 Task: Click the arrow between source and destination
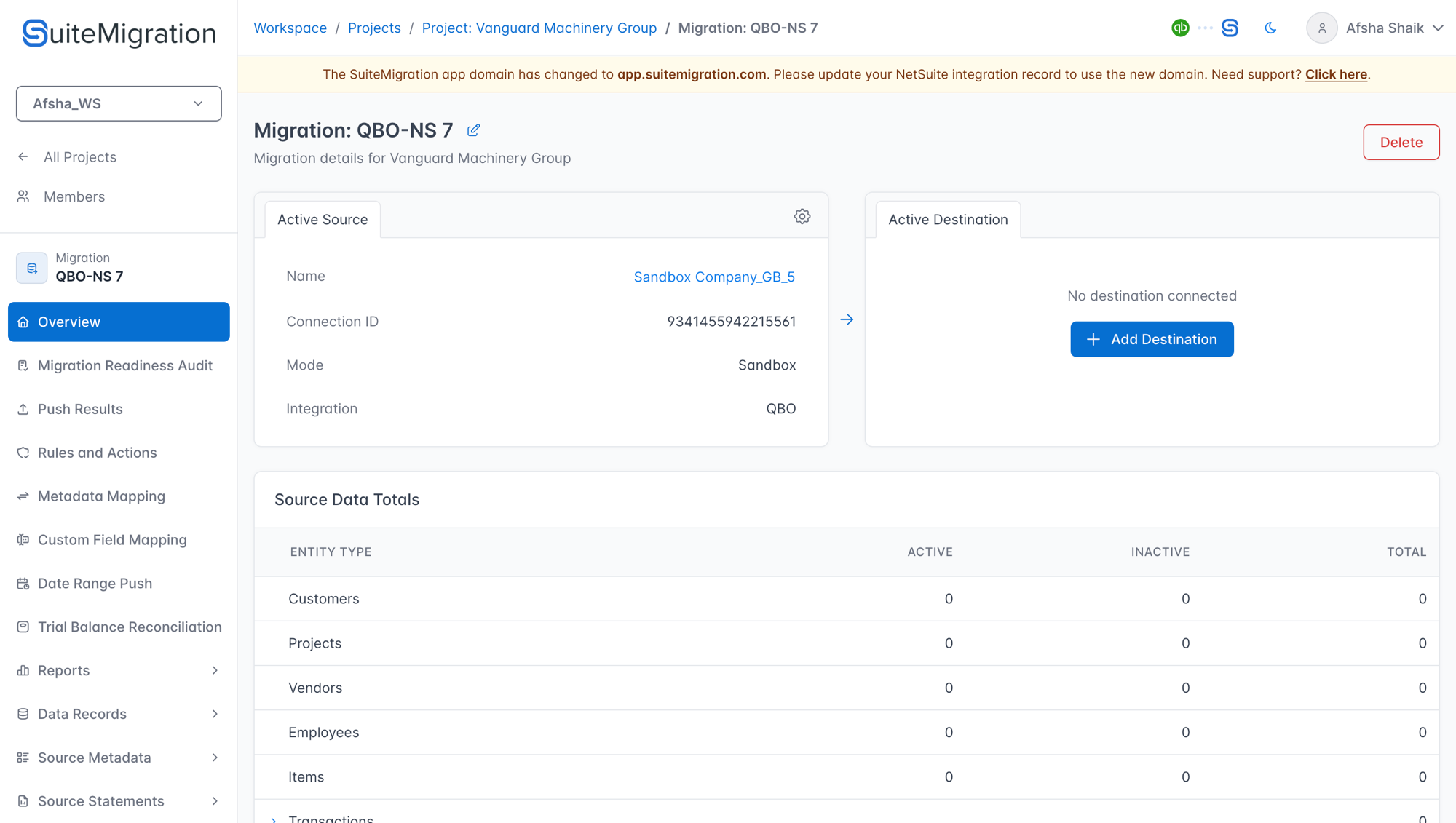(847, 319)
